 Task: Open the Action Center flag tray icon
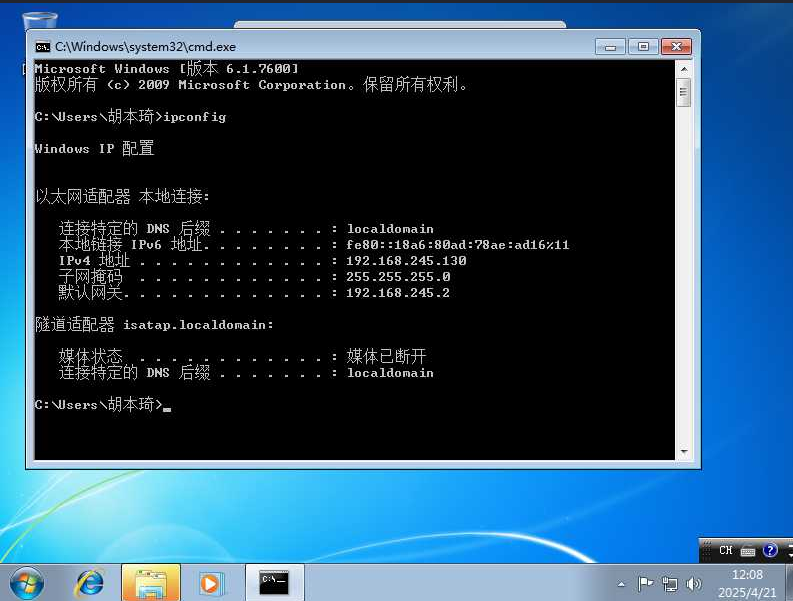(645, 584)
